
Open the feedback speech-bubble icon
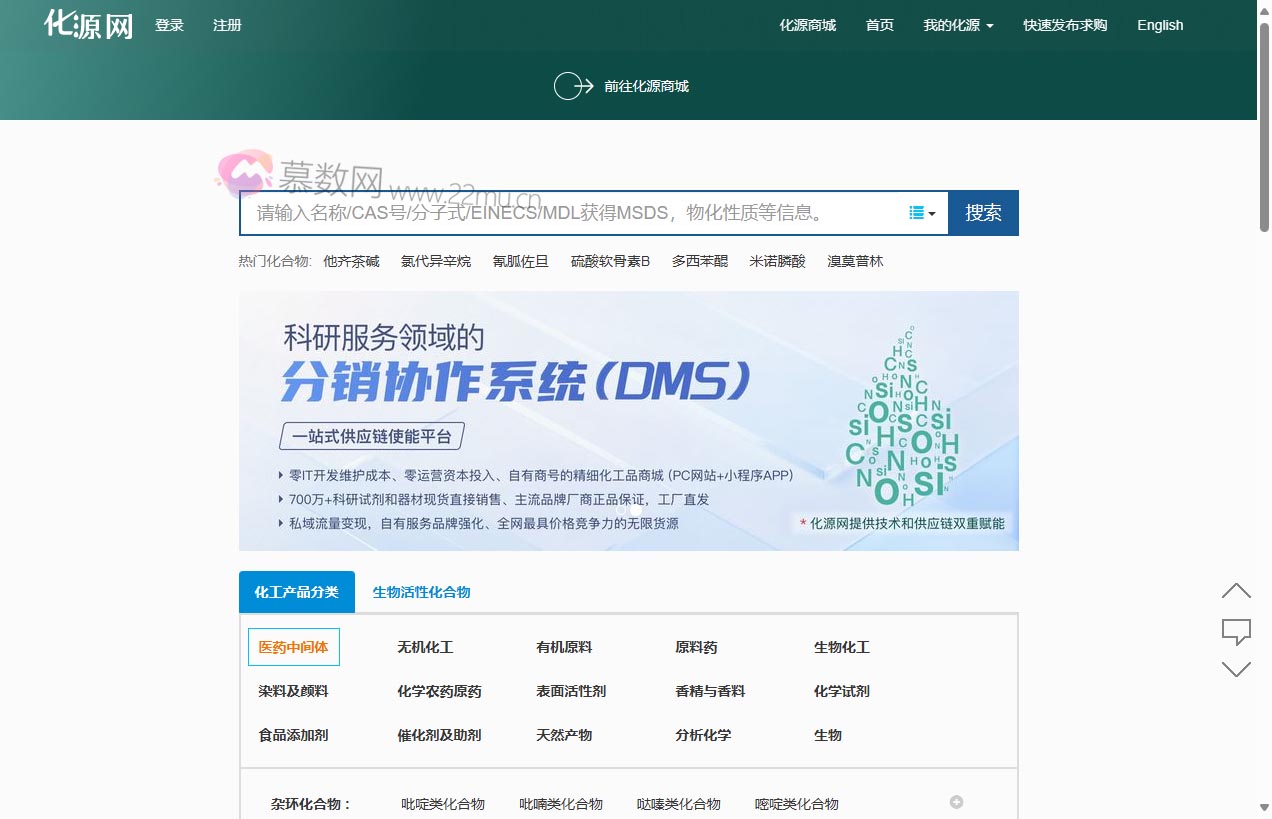[x=1236, y=630]
